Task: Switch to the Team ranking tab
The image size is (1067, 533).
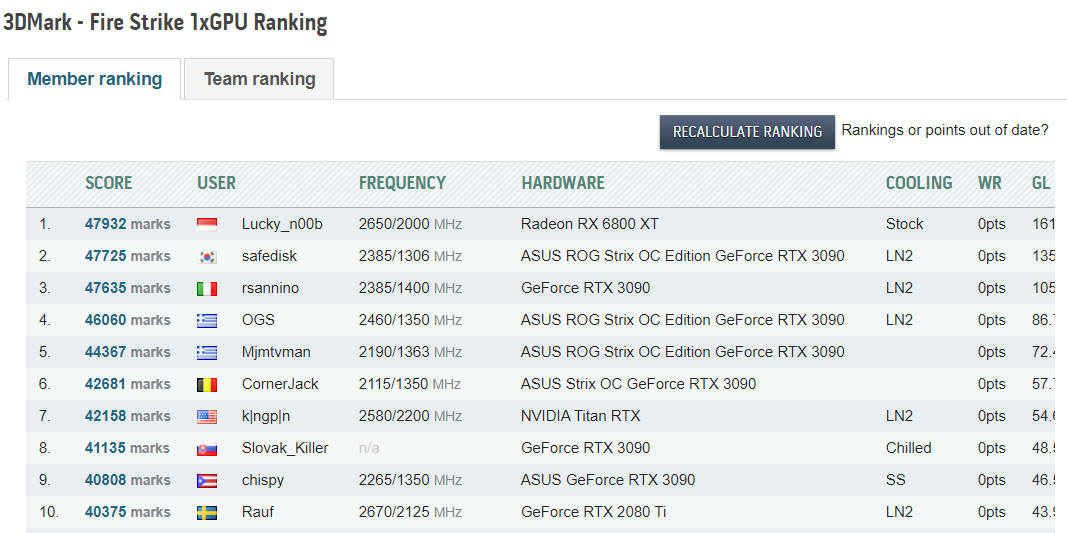Action: 259,79
